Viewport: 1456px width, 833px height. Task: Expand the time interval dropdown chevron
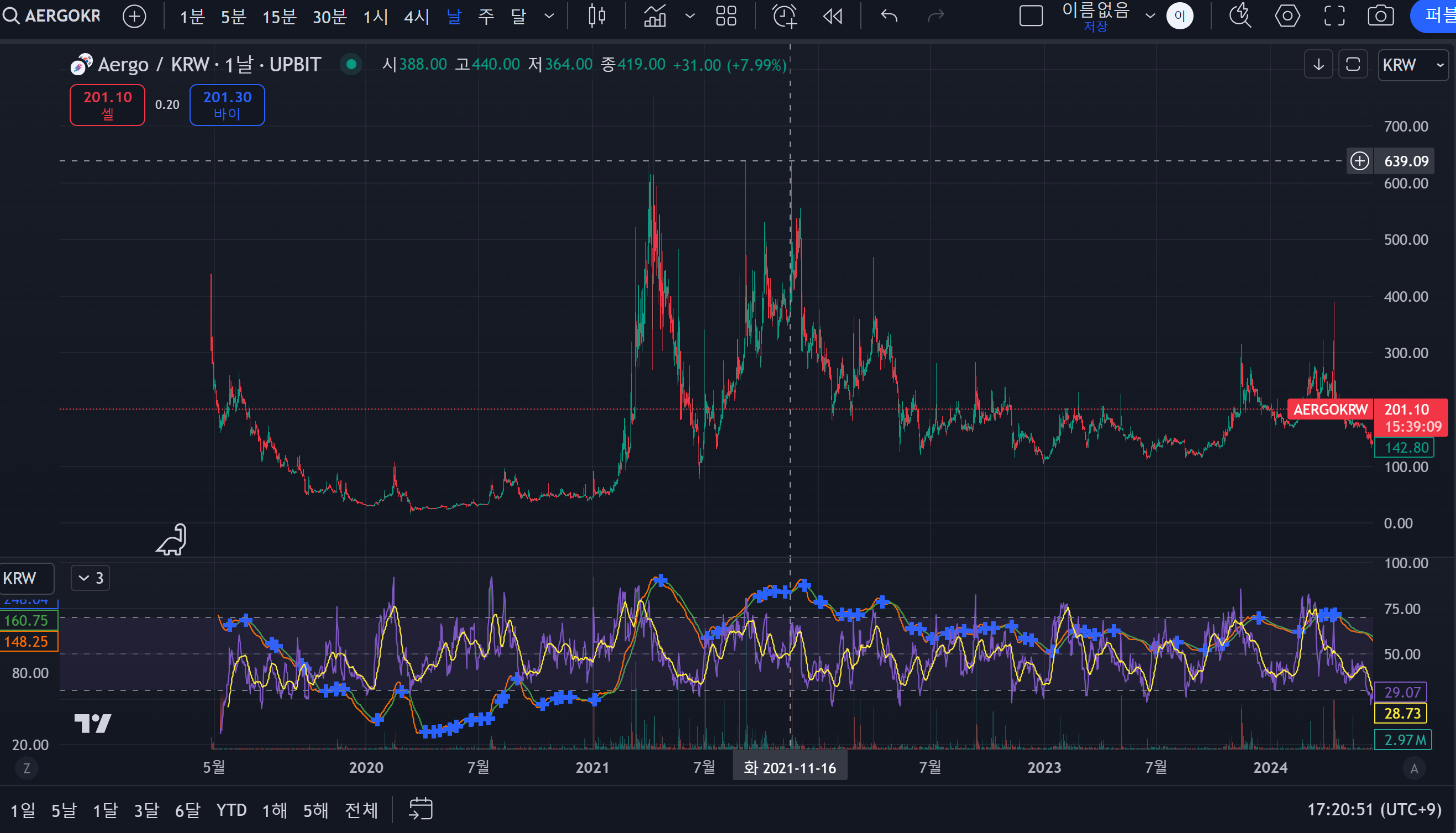(549, 16)
